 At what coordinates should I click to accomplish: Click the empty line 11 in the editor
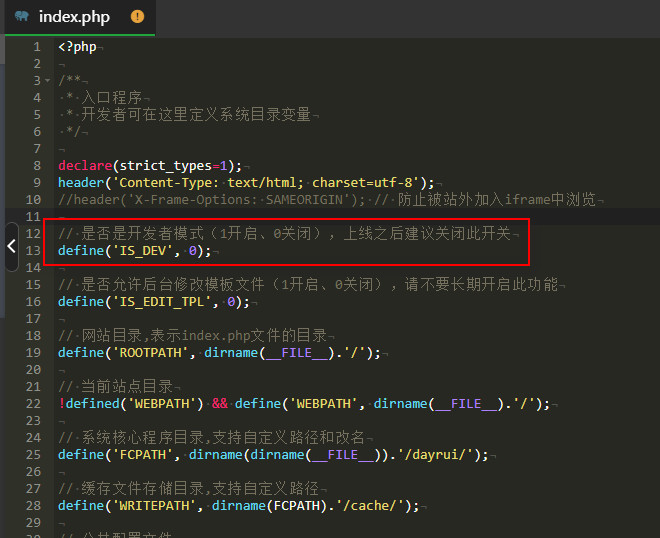(300, 216)
